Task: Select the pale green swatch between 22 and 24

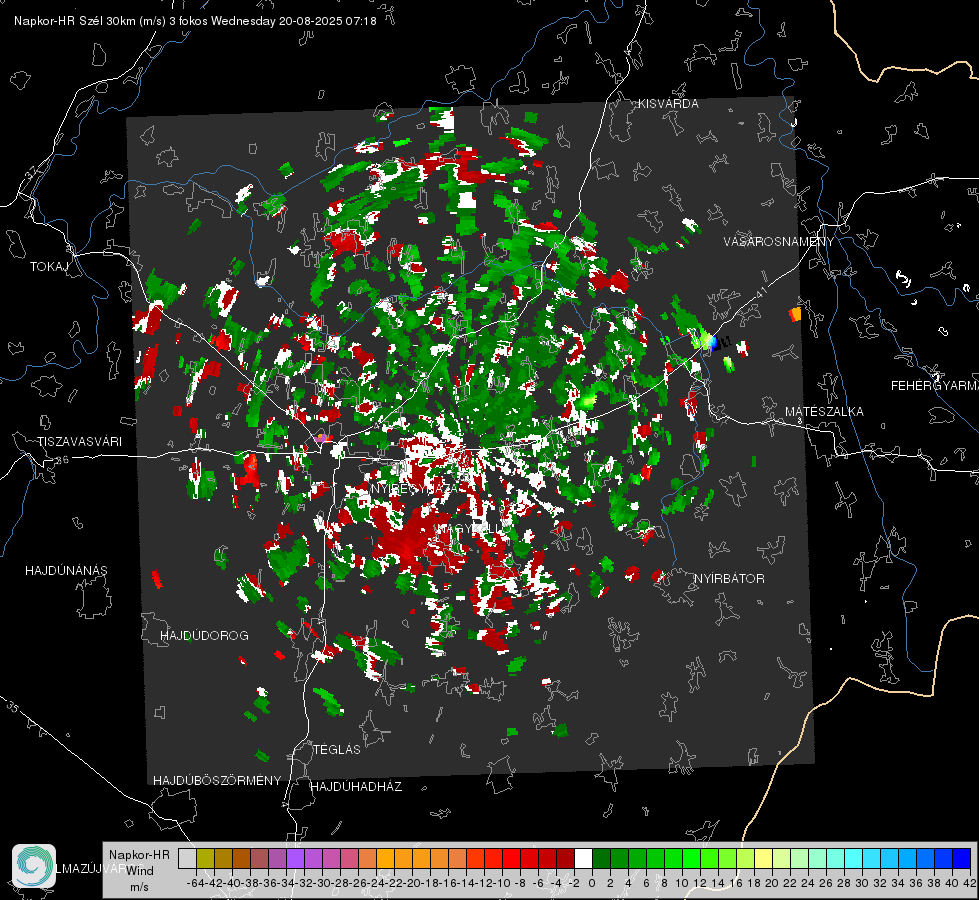Action: tap(799, 859)
